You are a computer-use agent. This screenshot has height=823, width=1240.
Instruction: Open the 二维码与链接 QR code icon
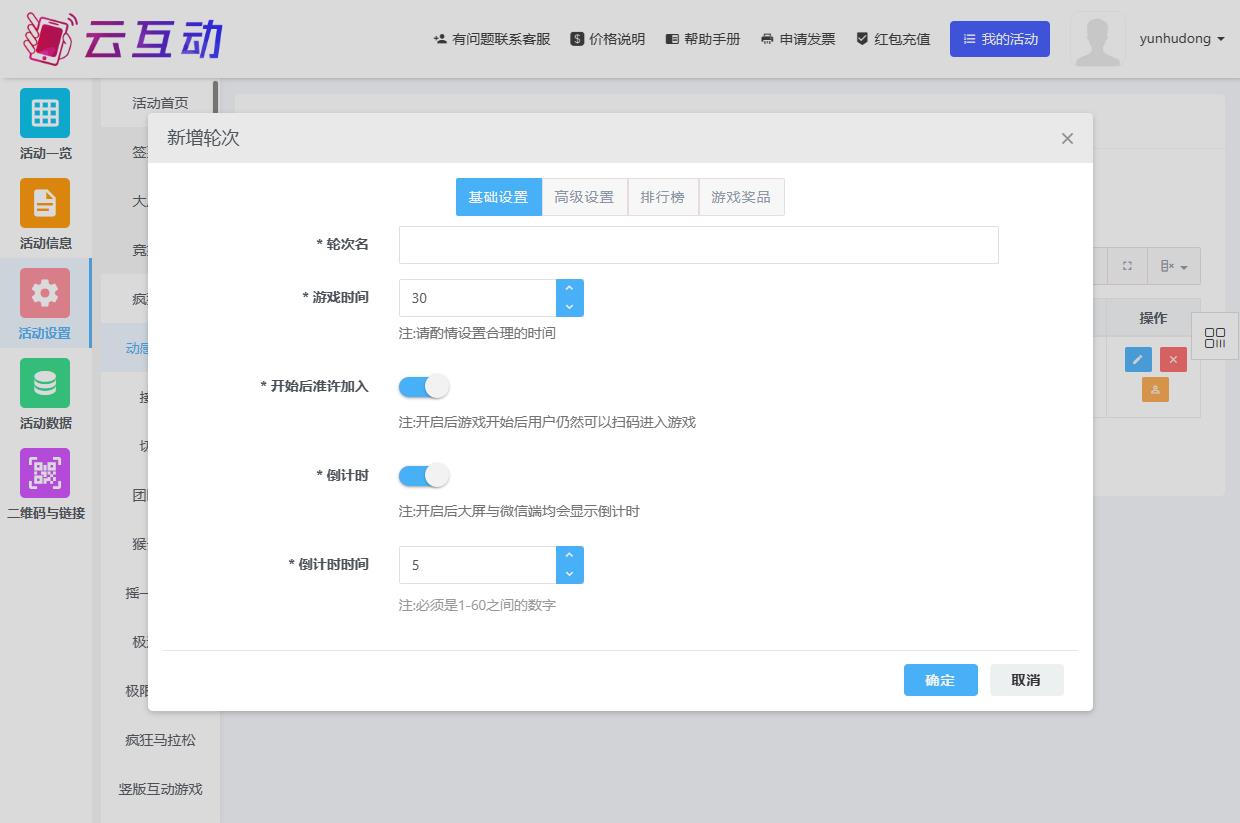45,473
